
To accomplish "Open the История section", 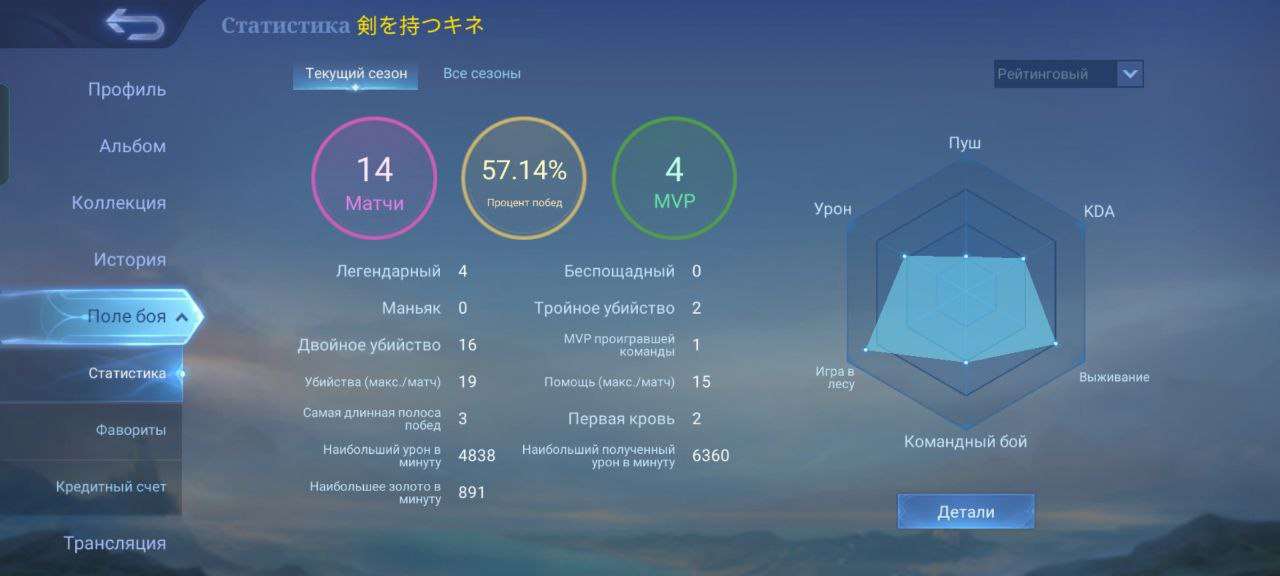I will pyautogui.click(x=130, y=260).
